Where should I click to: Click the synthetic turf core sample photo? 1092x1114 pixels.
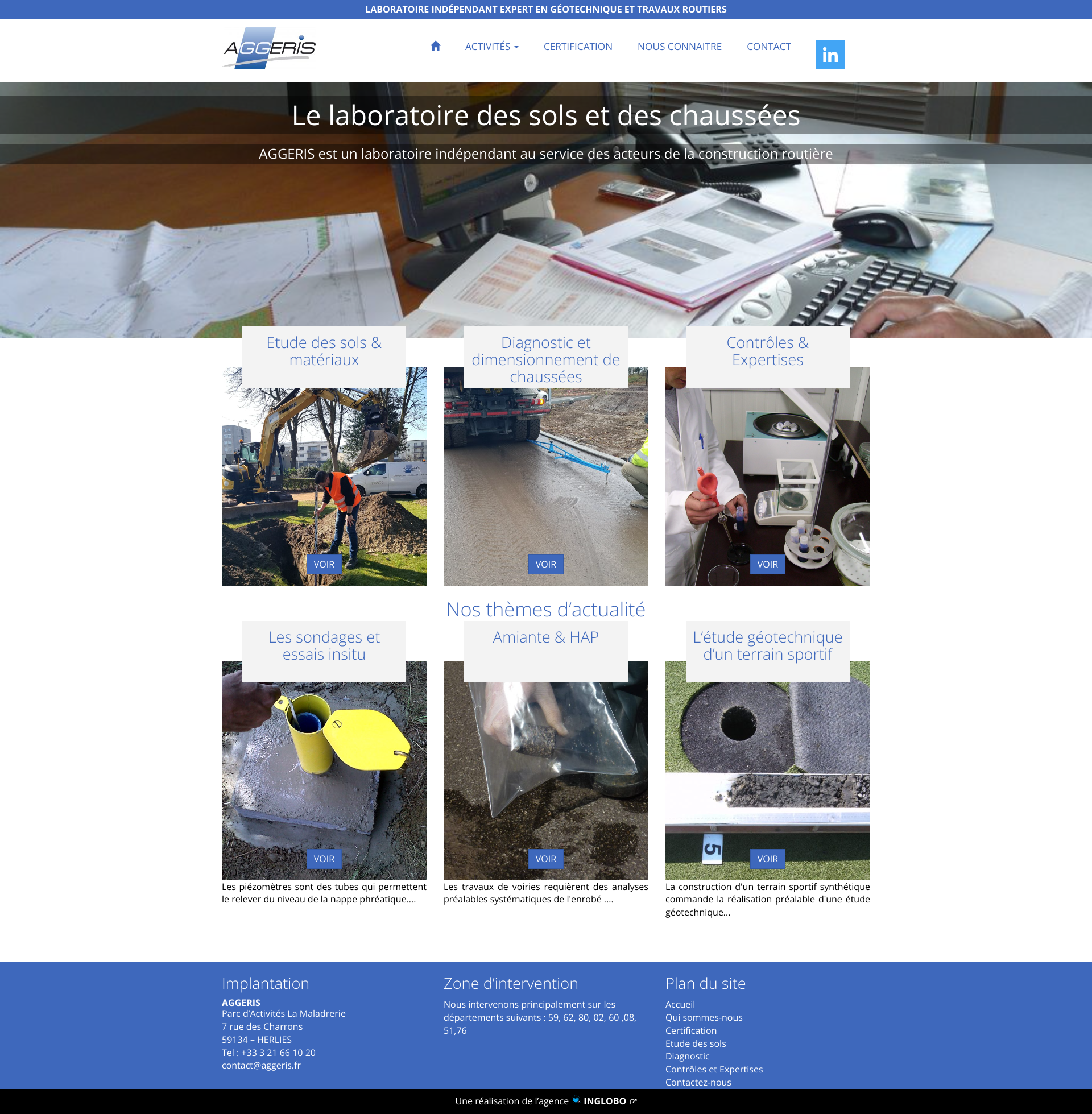(767, 770)
